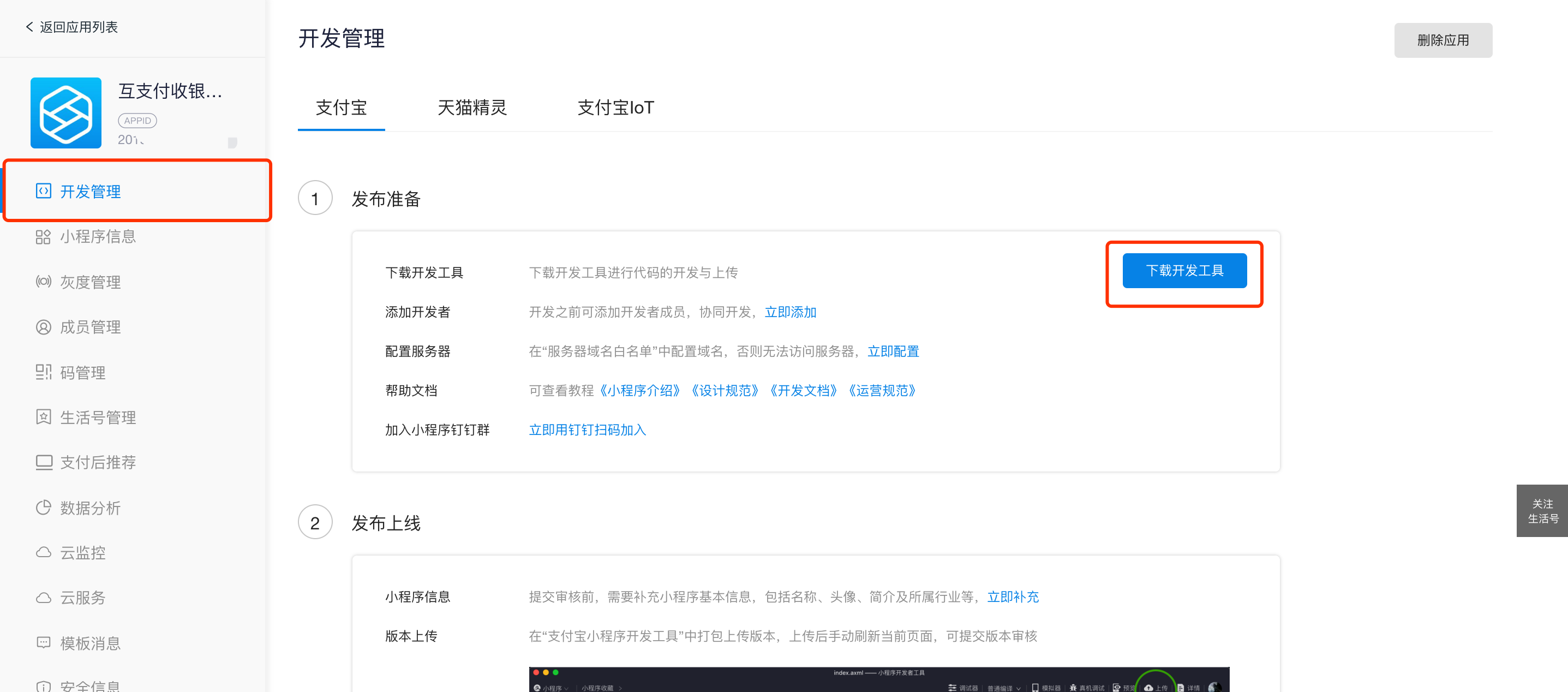The height and width of the screenshot is (692, 1568).
Task: Switch to the 支付宝 tab
Action: click(x=341, y=108)
